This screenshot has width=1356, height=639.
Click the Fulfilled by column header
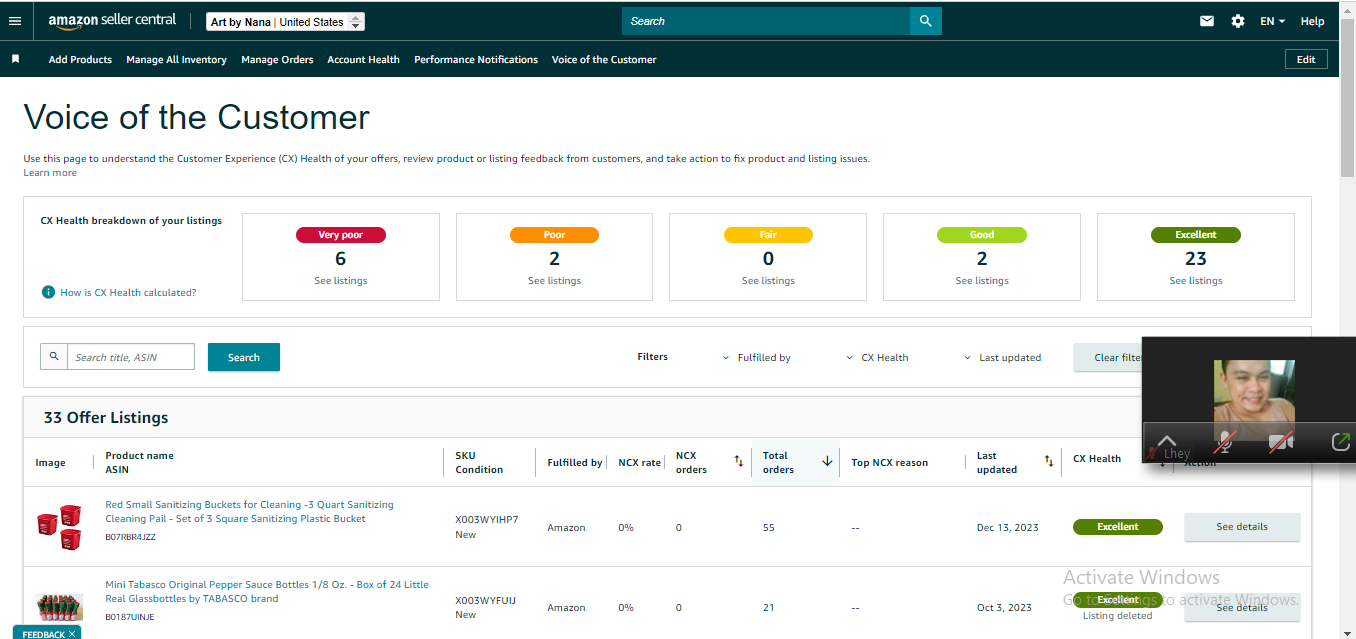[574, 462]
